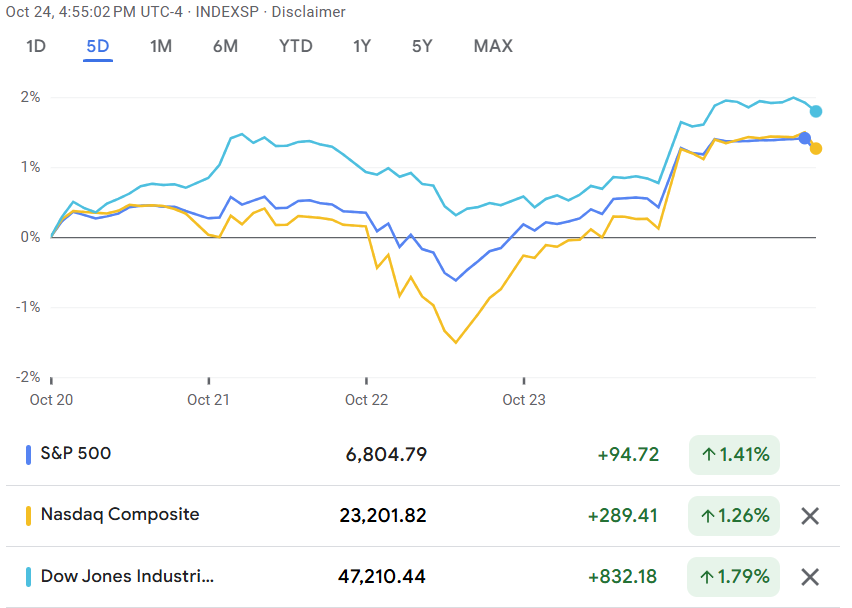Select the 5D time range tab

pos(98,46)
